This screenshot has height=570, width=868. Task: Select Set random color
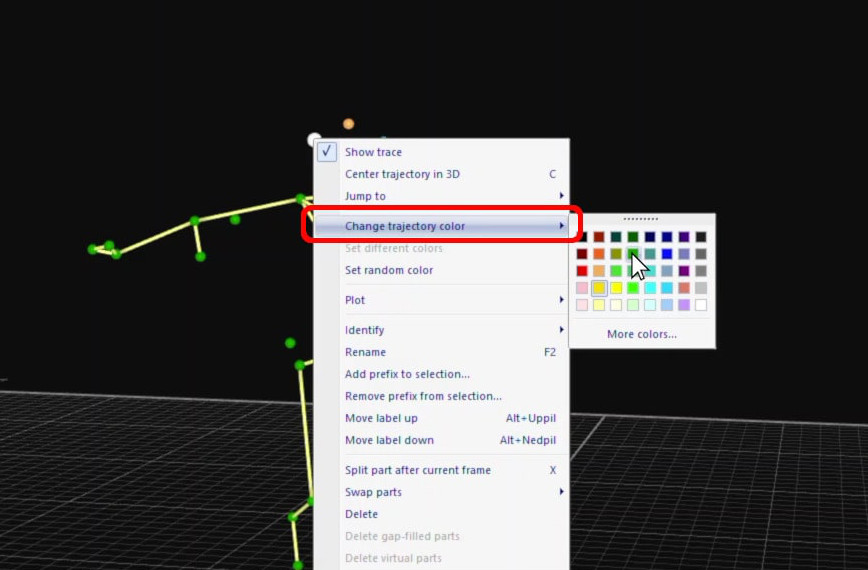click(389, 270)
